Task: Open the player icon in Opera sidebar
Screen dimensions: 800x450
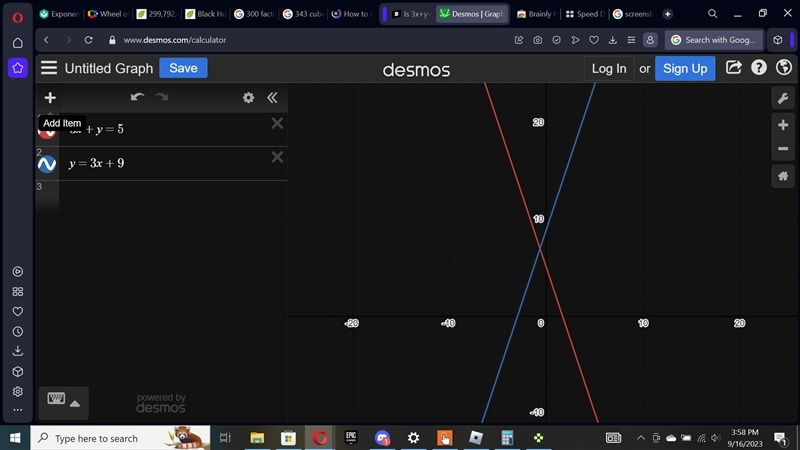Action: click(x=18, y=271)
